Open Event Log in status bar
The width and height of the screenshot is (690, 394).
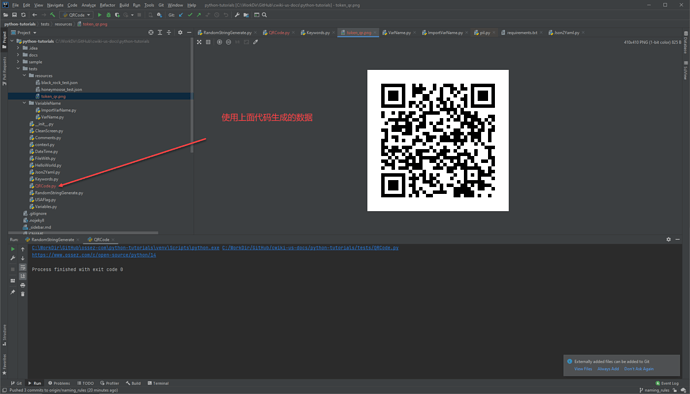coord(667,383)
